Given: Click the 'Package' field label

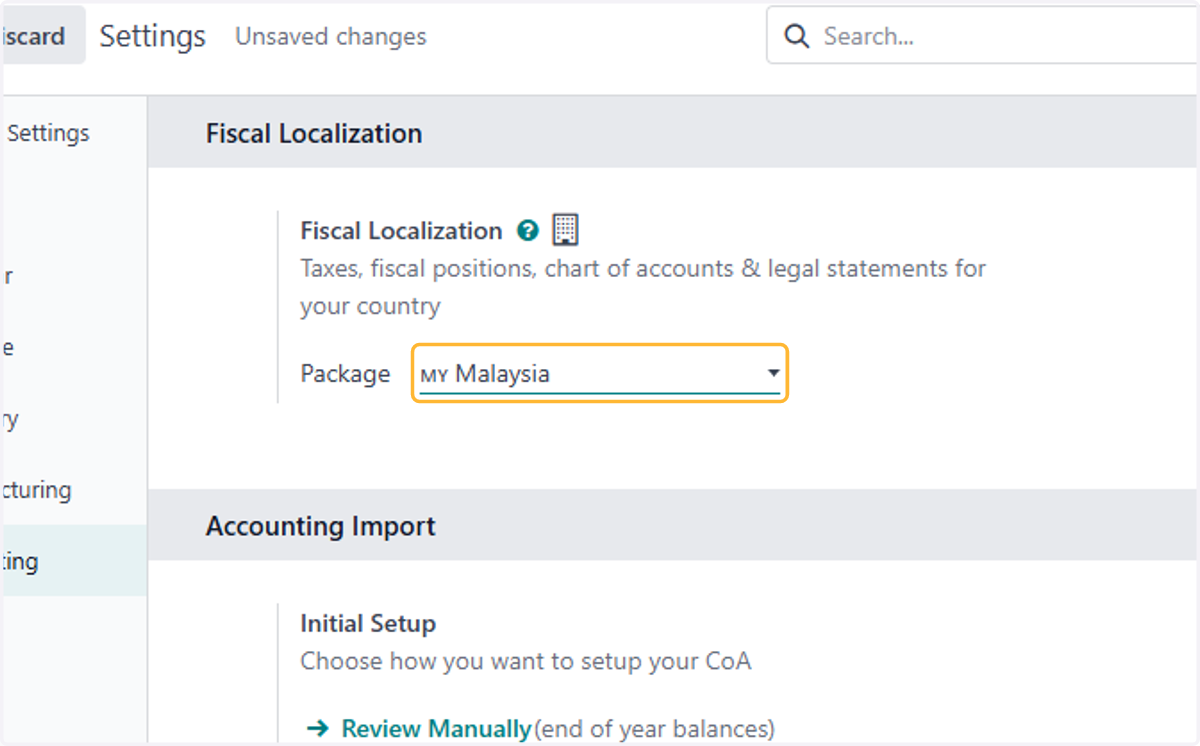Looking at the screenshot, I should 345,374.
